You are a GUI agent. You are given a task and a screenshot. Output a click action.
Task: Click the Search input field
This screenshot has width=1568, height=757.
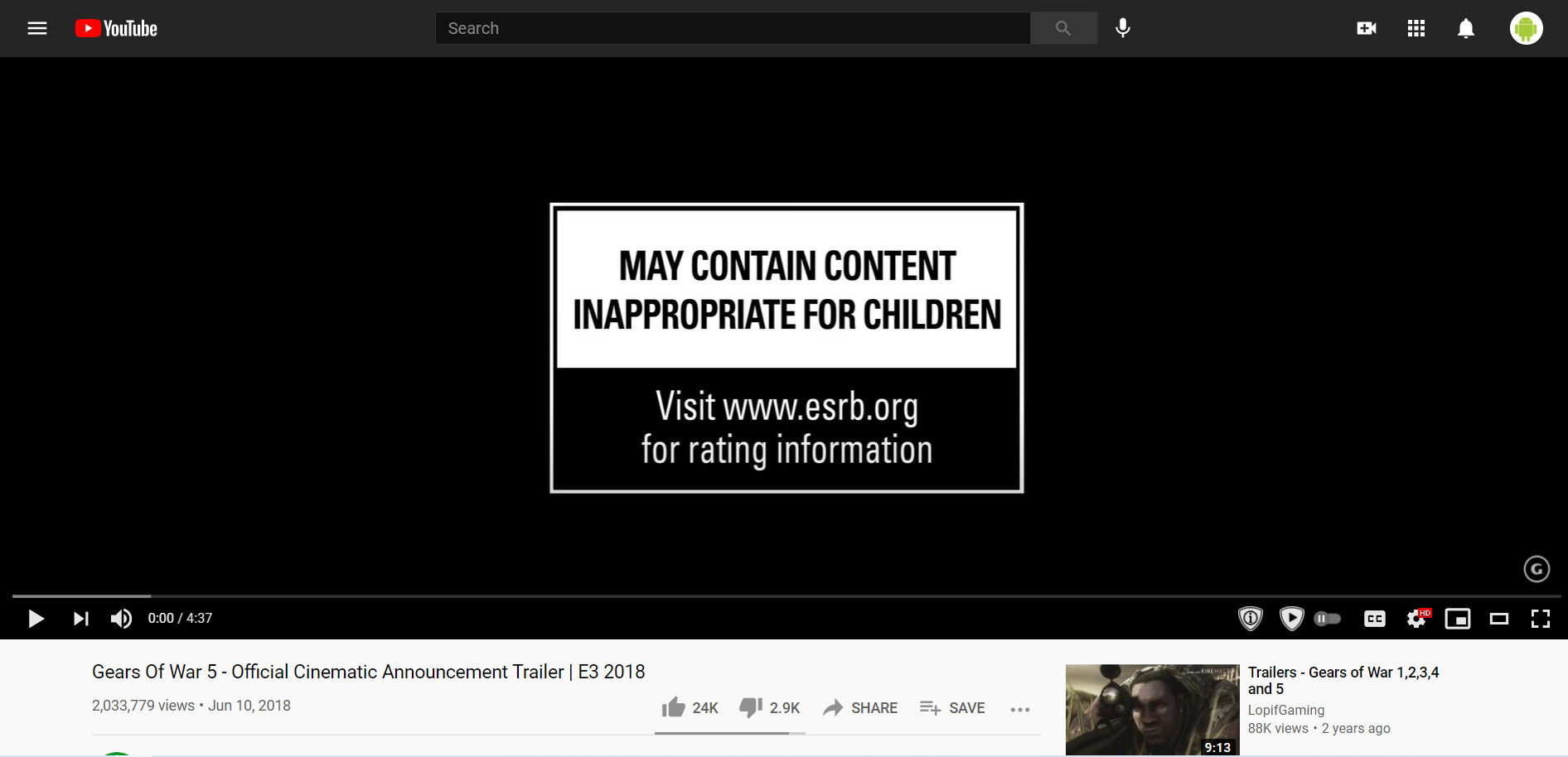[x=733, y=28]
